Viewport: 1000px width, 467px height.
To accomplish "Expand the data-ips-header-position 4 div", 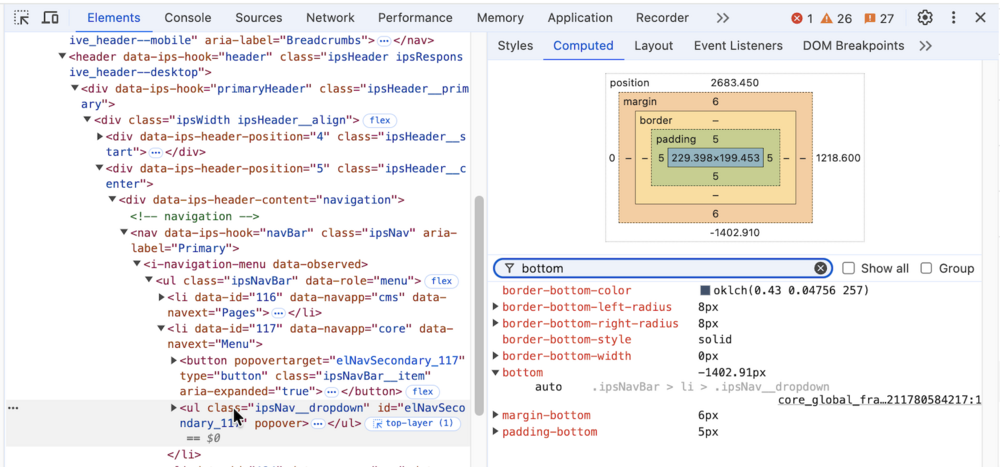I will pyautogui.click(x=99, y=137).
